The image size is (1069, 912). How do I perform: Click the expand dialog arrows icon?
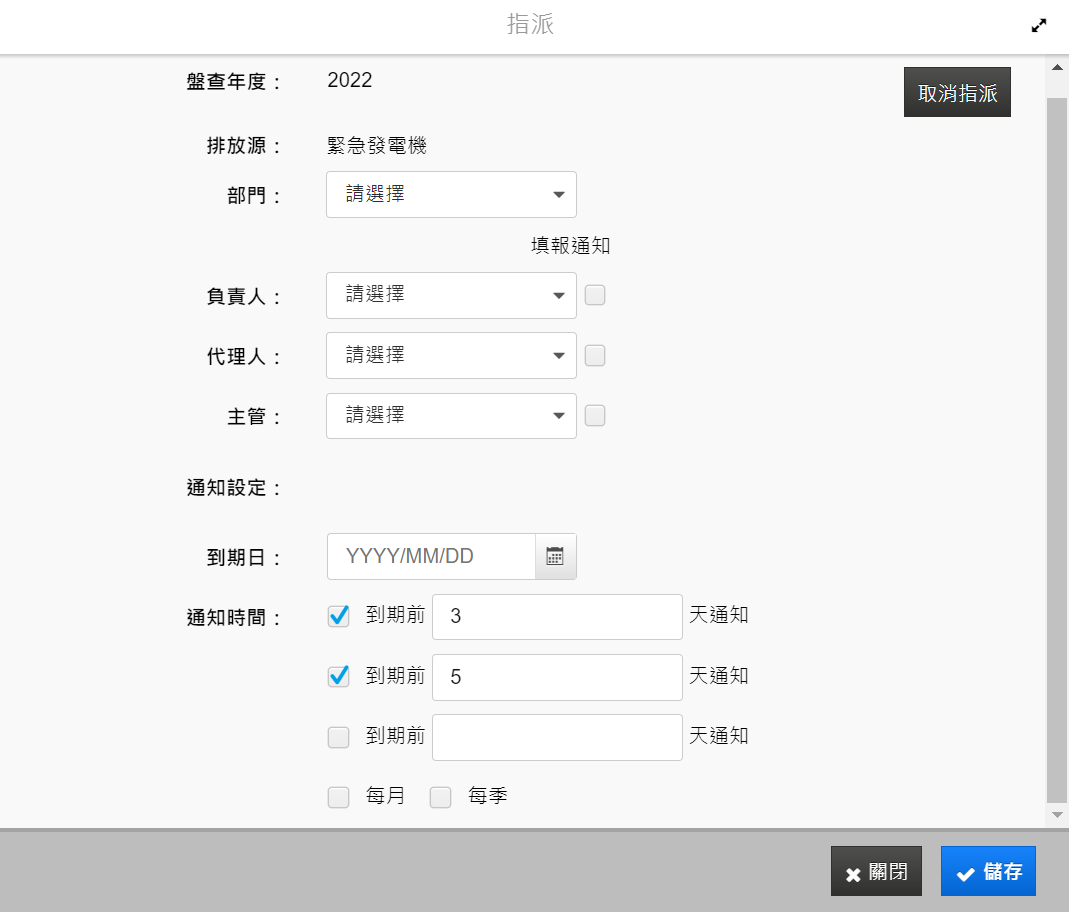[x=1039, y=26]
